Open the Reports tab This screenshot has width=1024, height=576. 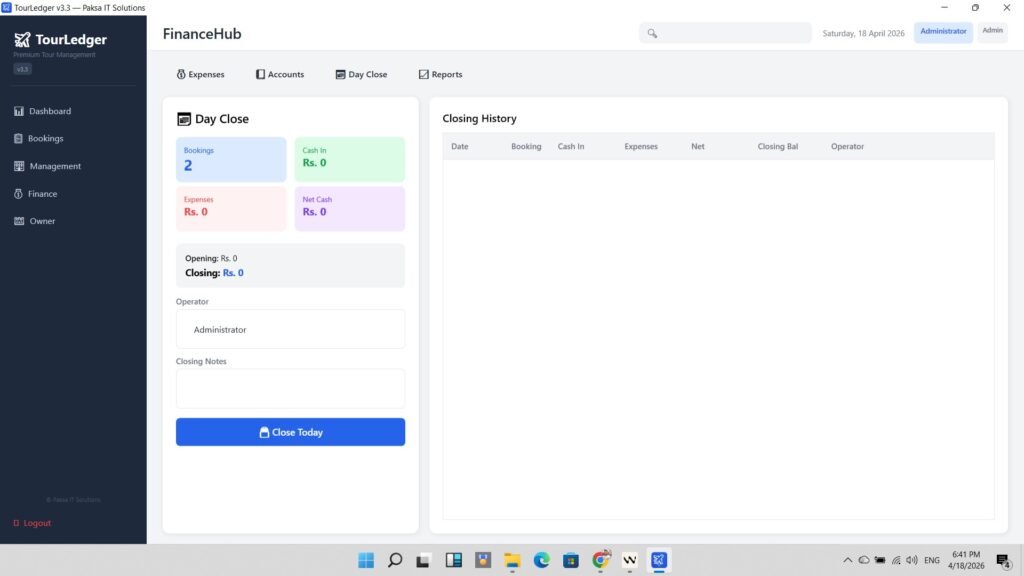440,74
